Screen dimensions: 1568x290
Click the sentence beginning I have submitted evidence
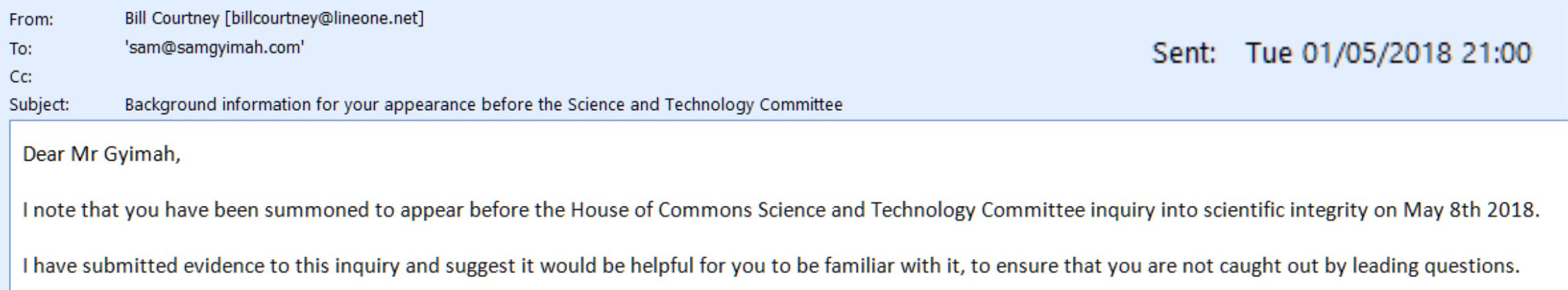point(771,265)
